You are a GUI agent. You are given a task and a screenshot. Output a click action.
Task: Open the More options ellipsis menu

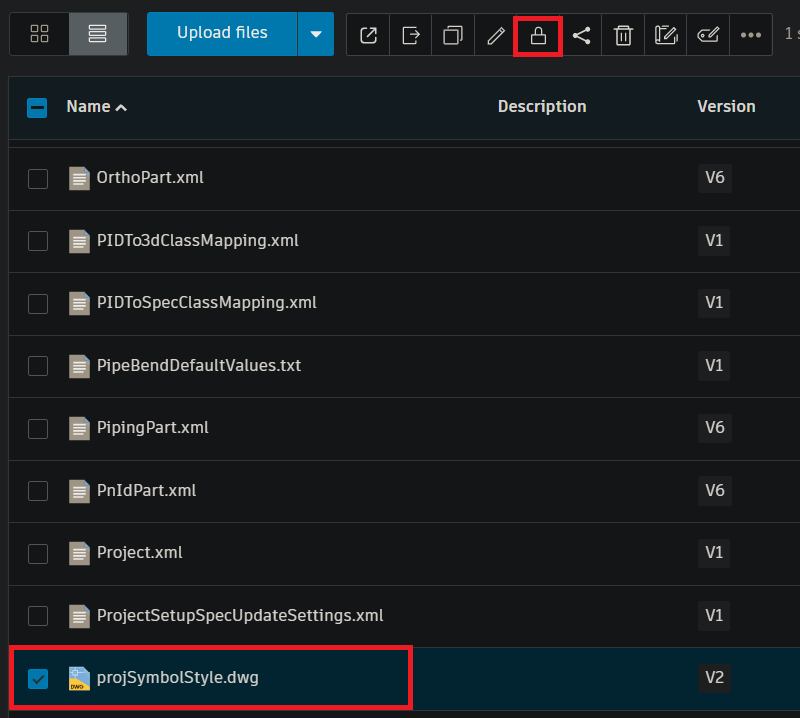pos(750,35)
